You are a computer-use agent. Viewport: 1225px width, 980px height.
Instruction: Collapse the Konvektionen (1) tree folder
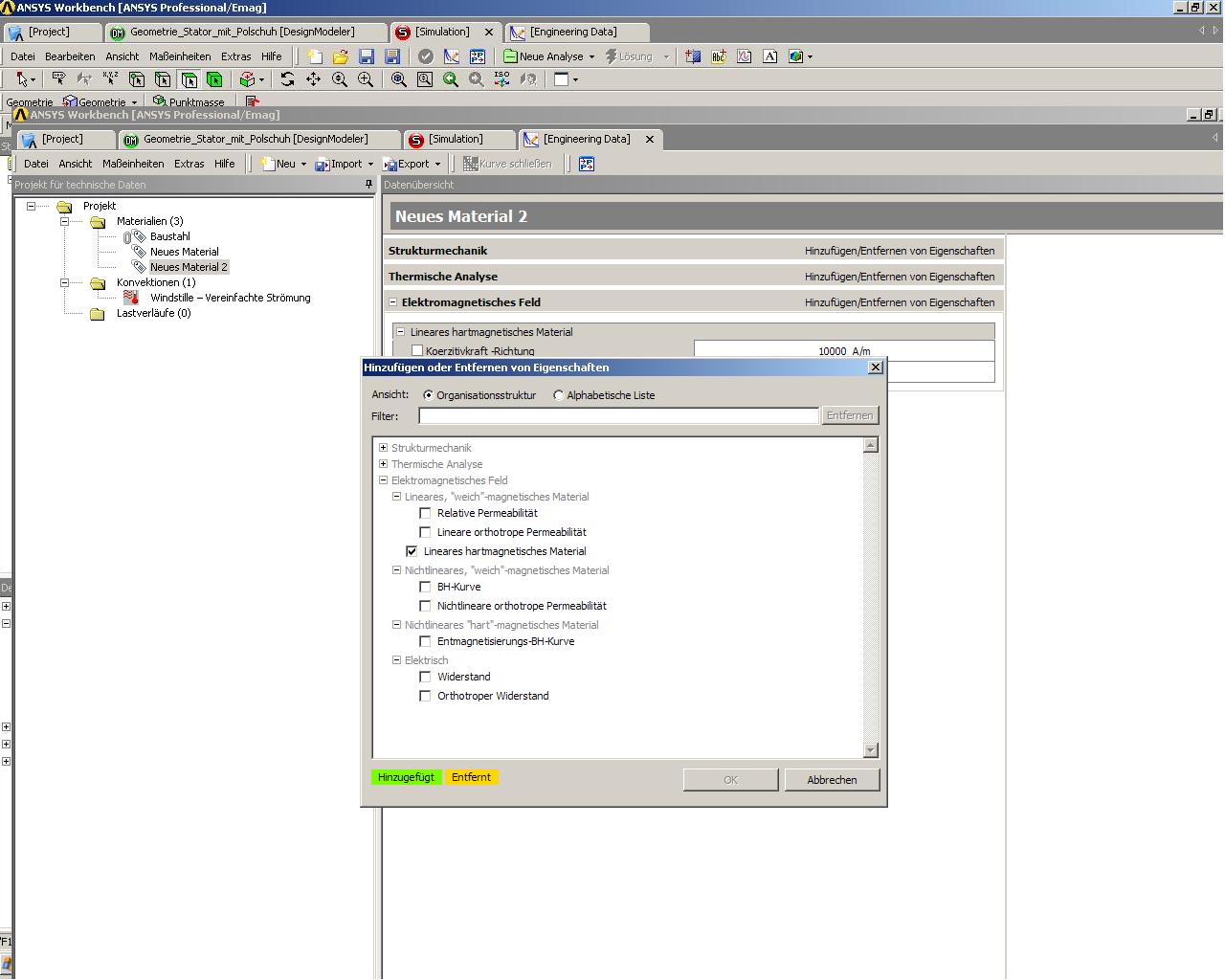(x=65, y=282)
